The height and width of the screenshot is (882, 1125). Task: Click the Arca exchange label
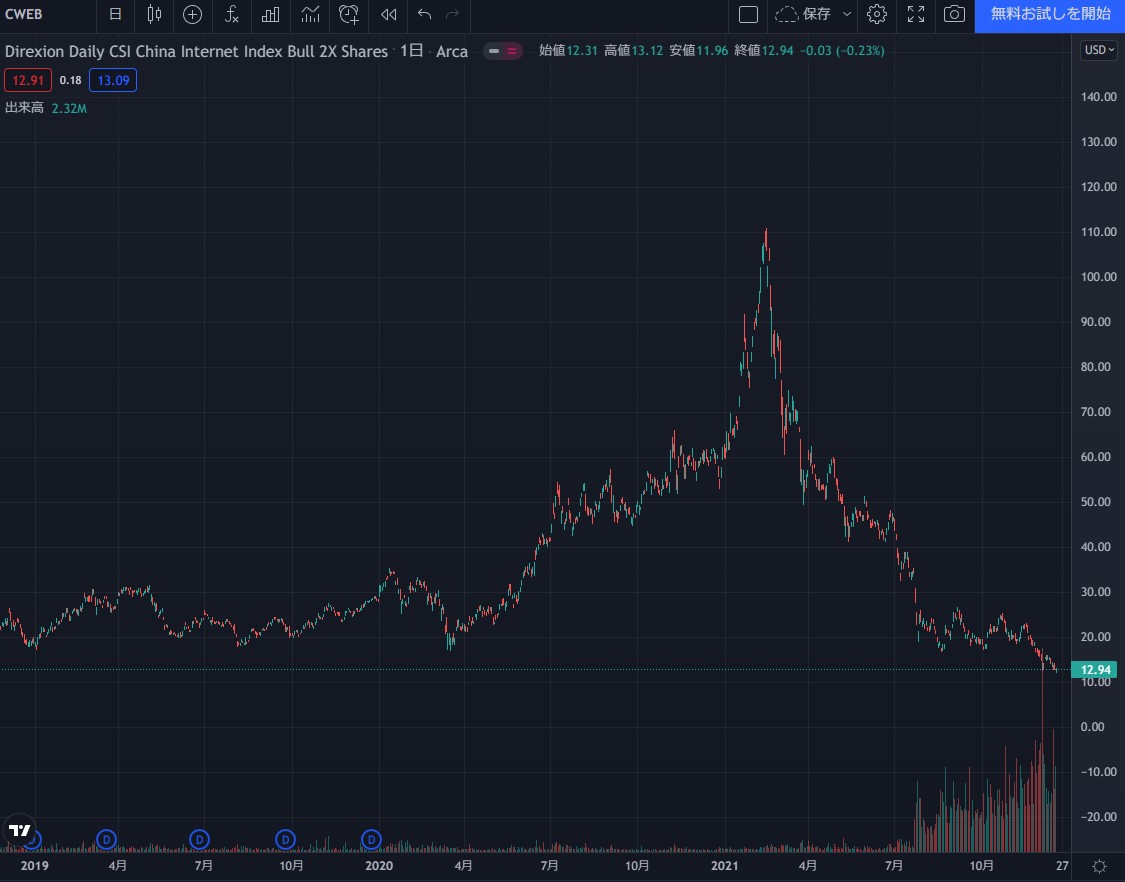pos(452,51)
